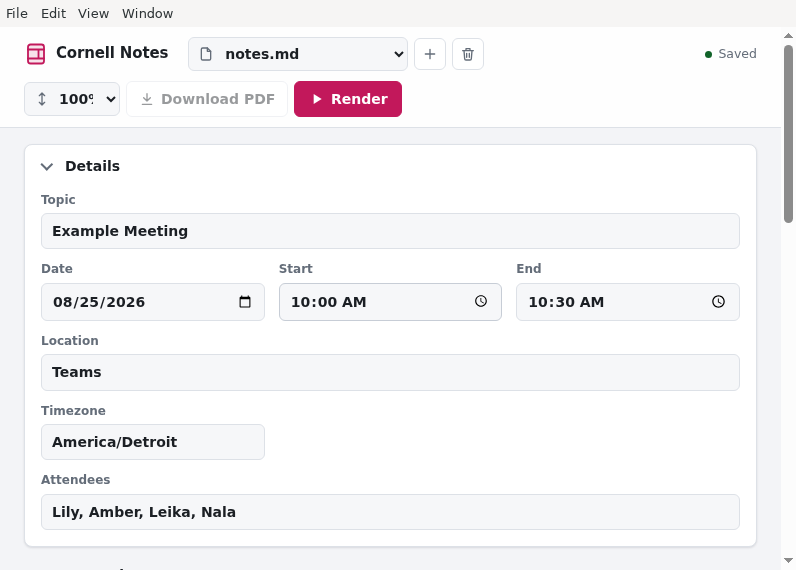Open the File menu

[x=17, y=13]
